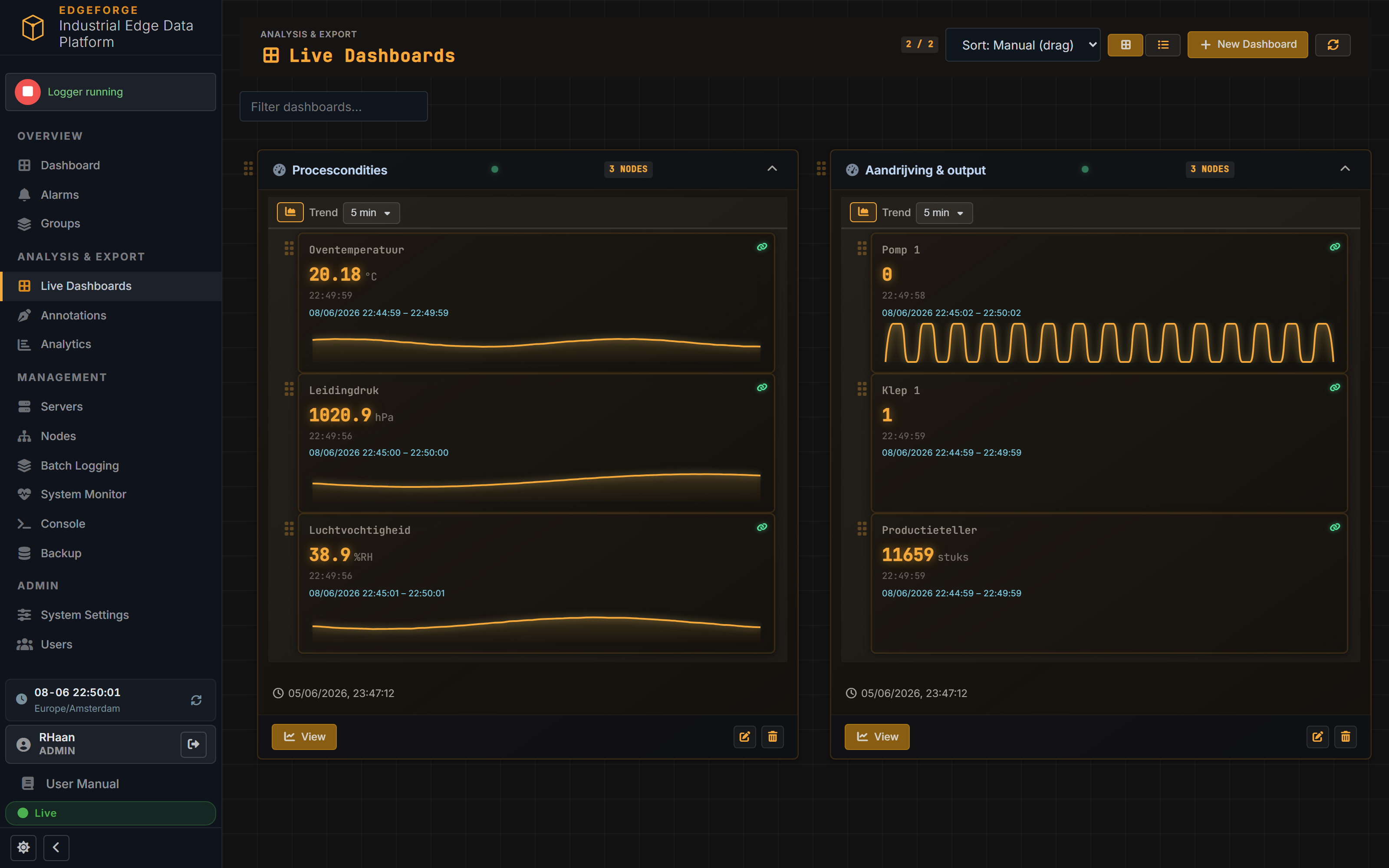Click gauge icon beside Procescondities title
Viewport: 1389px width, 868px height.
click(279, 170)
